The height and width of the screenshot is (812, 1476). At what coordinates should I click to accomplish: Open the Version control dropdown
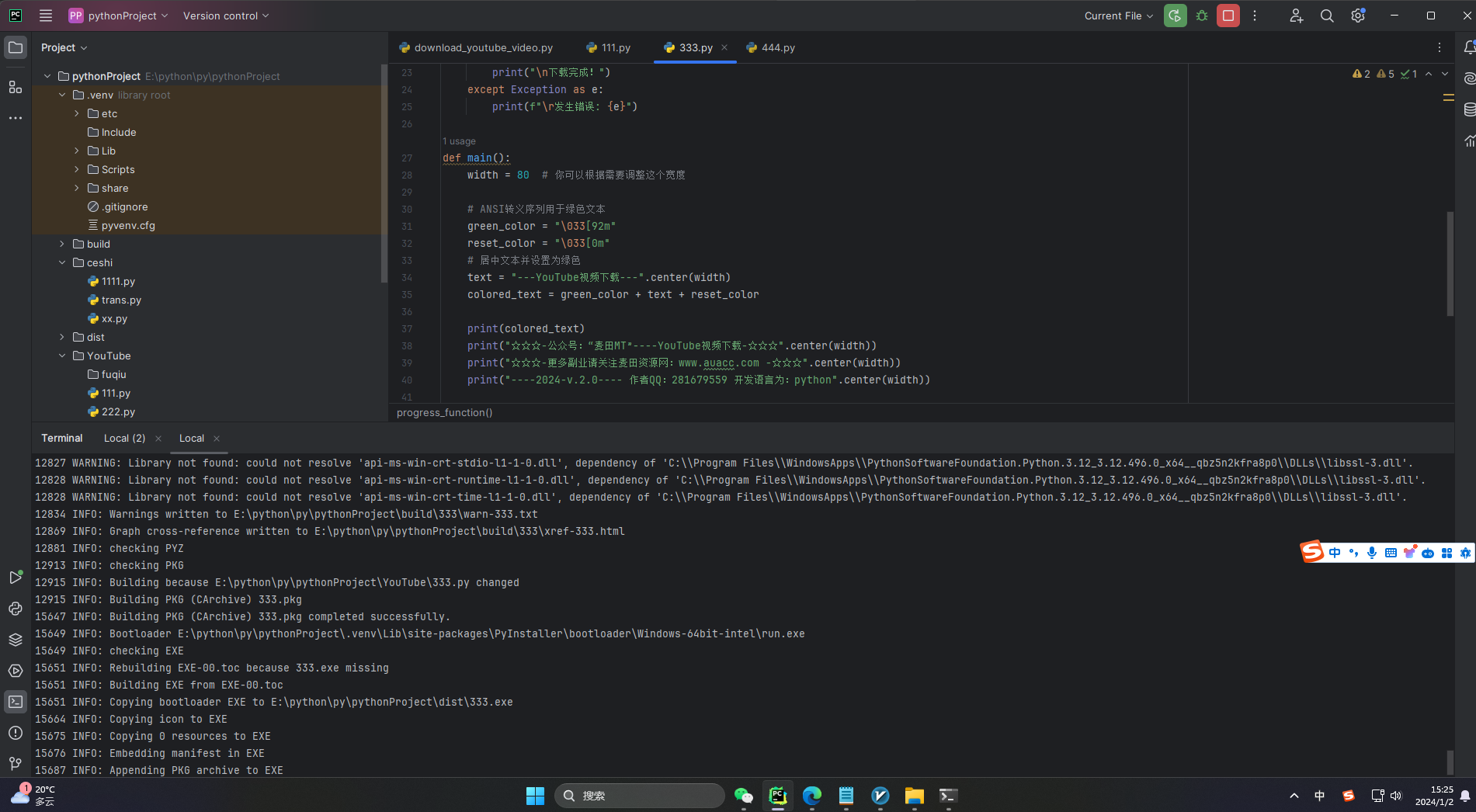click(226, 16)
